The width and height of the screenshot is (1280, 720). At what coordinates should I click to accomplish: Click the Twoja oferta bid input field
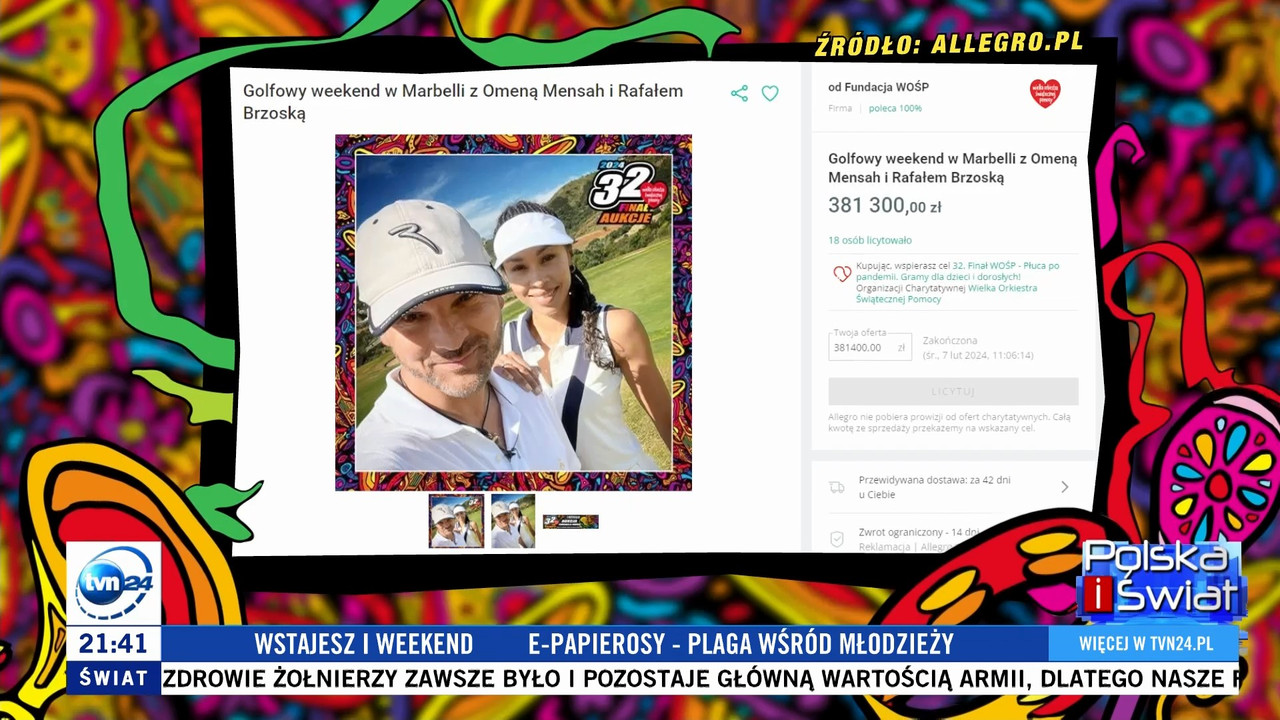point(870,347)
